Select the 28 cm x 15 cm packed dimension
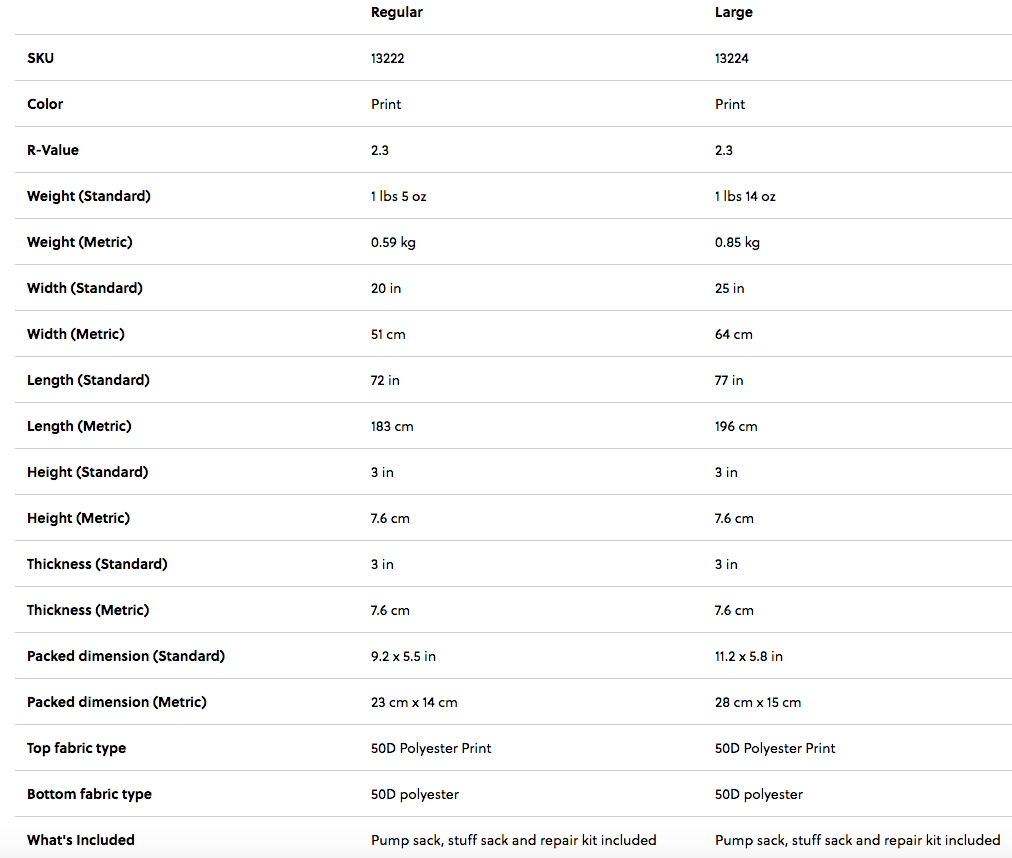Screen dimensions: 1012x858 pos(758,702)
